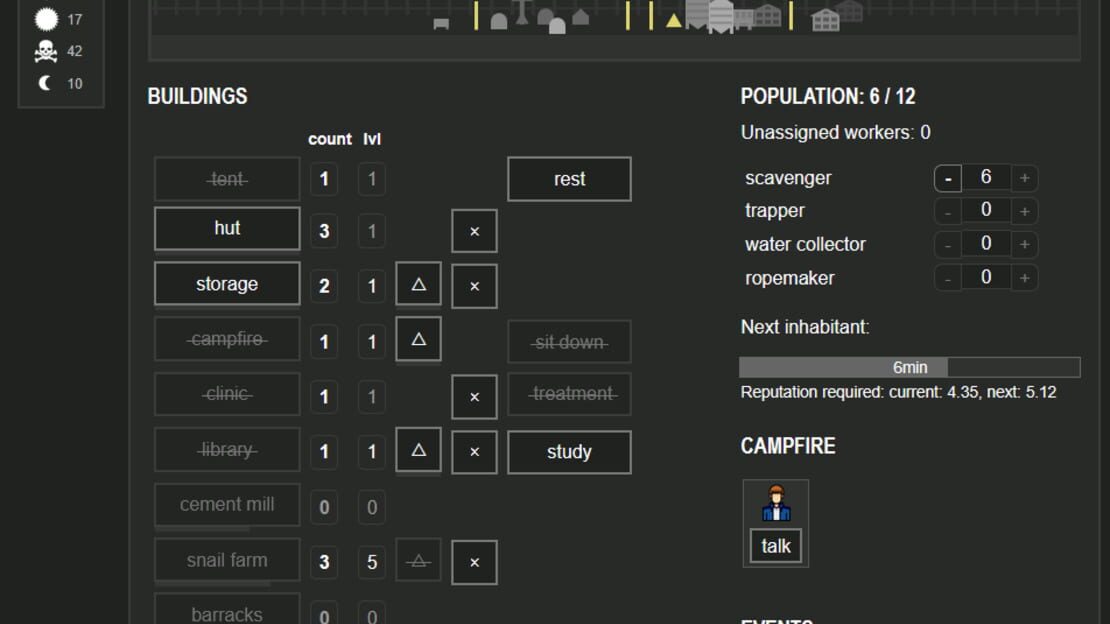This screenshot has width=1110, height=624.
Task: Click the crossed-out tent button
Action: [x=227, y=179]
